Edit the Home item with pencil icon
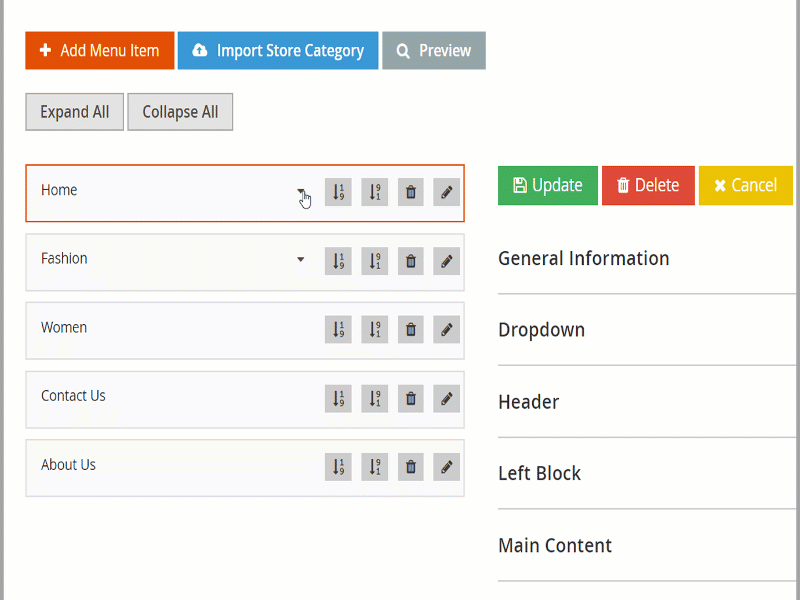The width and height of the screenshot is (800, 600). coord(447,192)
